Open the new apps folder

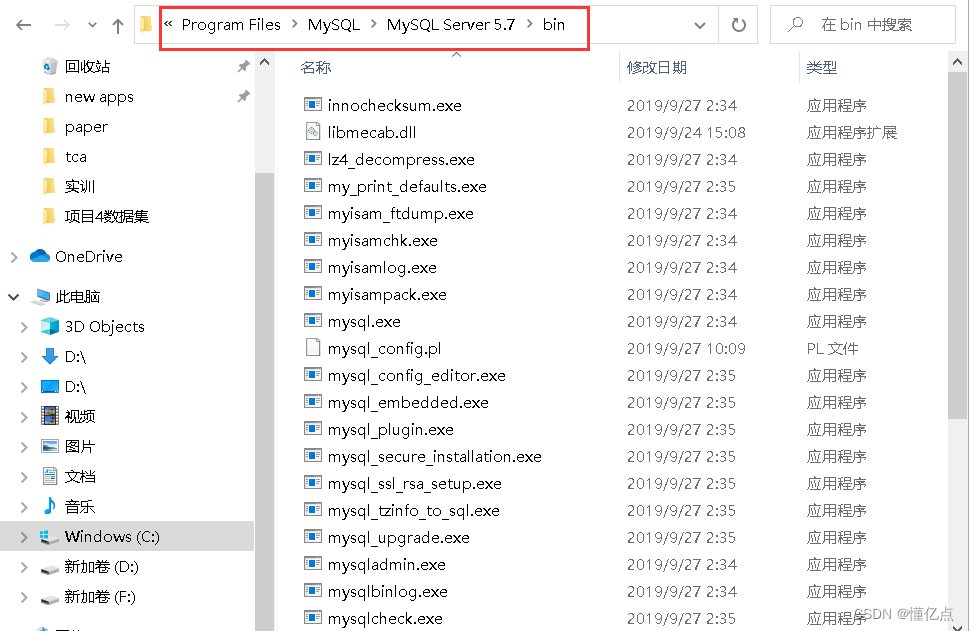(99, 96)
